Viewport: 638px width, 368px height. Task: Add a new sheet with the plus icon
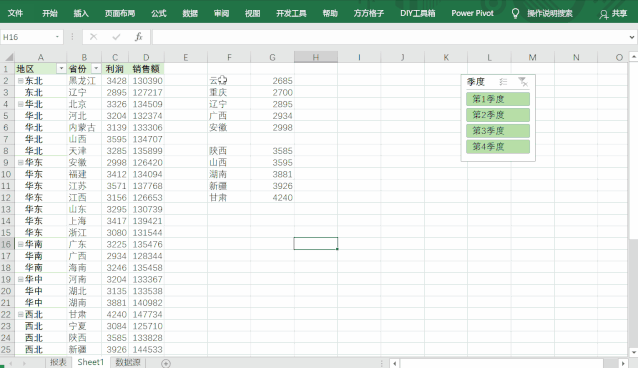click(166, 363)
